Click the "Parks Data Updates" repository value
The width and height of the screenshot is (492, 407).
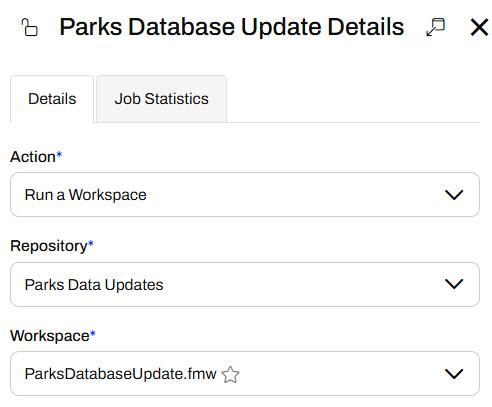[x=94, y=285]
